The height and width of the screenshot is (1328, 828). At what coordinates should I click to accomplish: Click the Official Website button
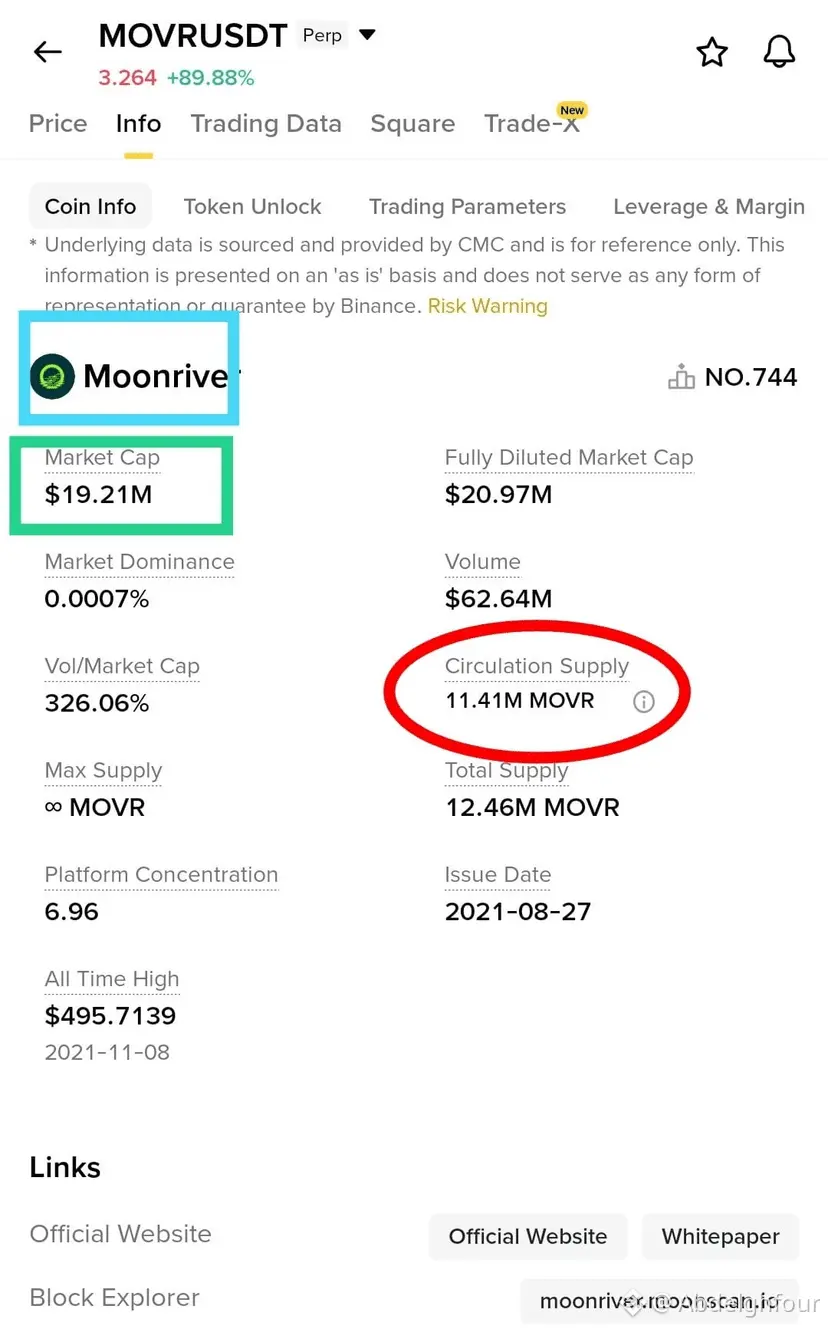527,1236
